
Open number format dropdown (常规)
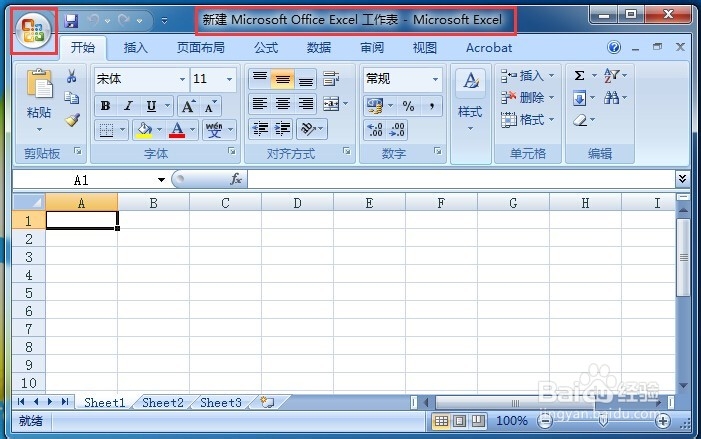435,80
